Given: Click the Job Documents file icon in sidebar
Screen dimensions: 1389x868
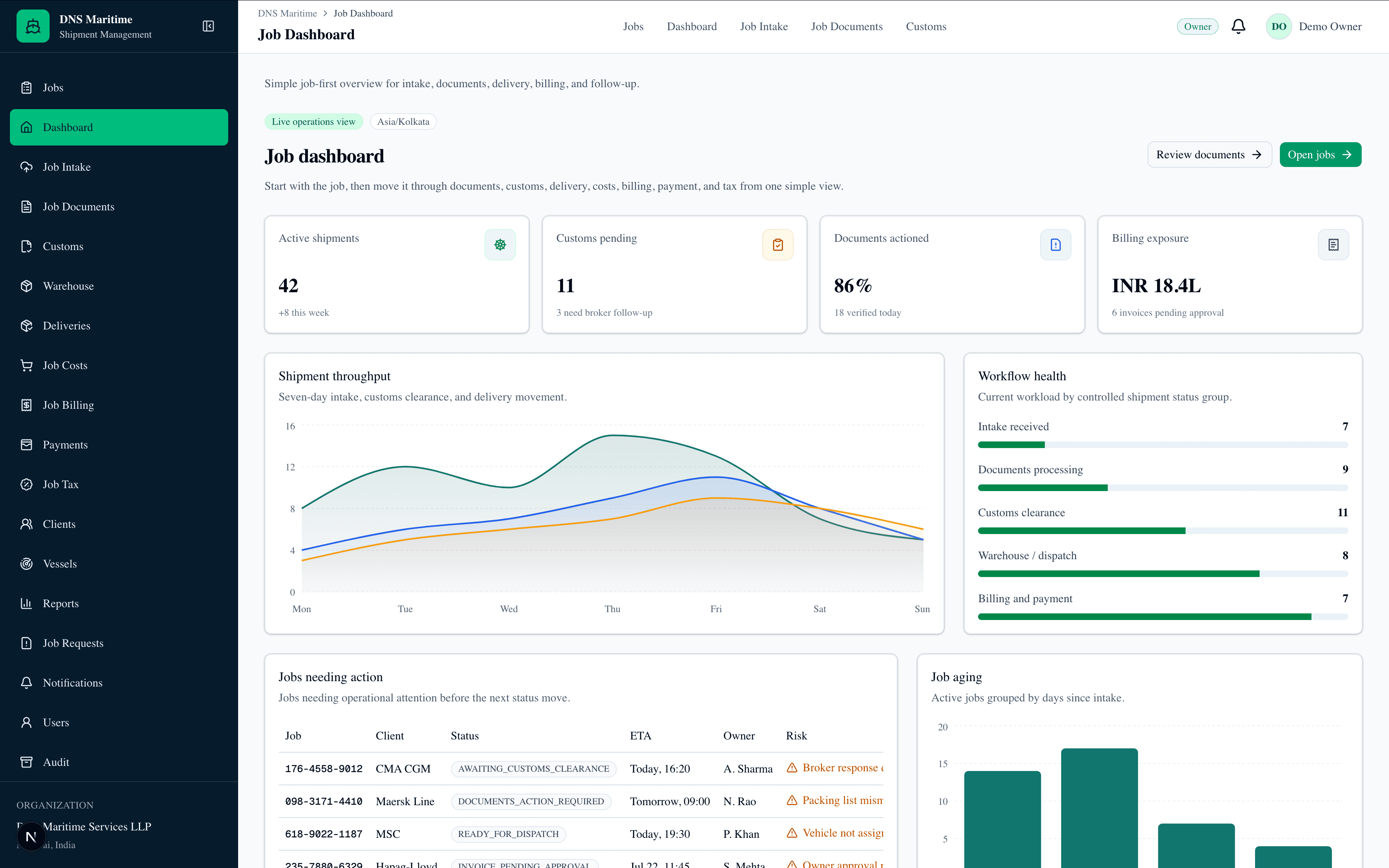Looking at the screenshot, I should [26, 207].
